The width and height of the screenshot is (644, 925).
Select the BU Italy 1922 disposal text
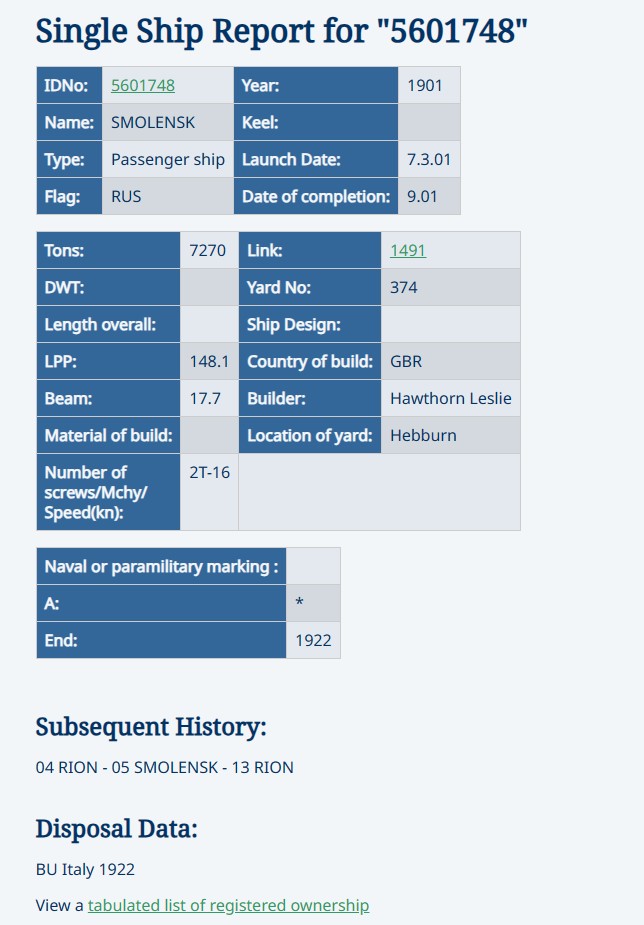click(85, 869)
